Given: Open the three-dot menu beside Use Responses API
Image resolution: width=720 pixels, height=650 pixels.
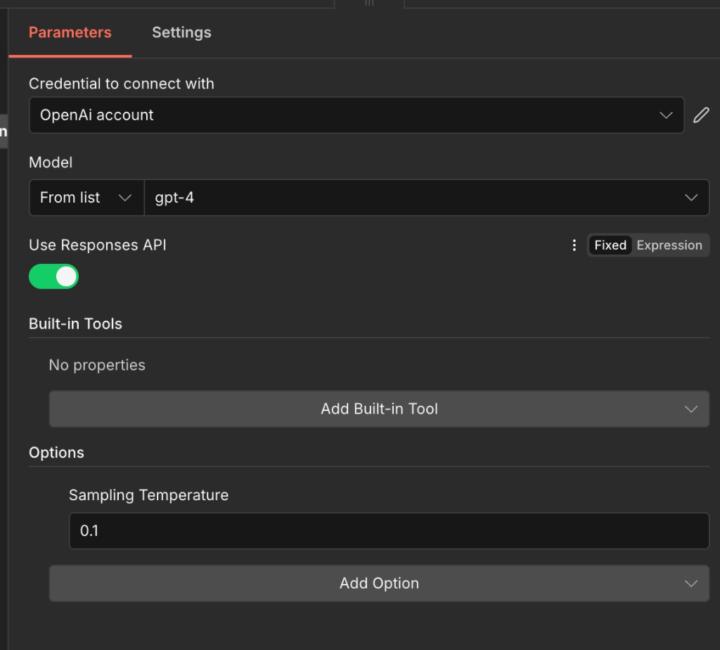Looking at the screenshot, I should click(574, 245).
